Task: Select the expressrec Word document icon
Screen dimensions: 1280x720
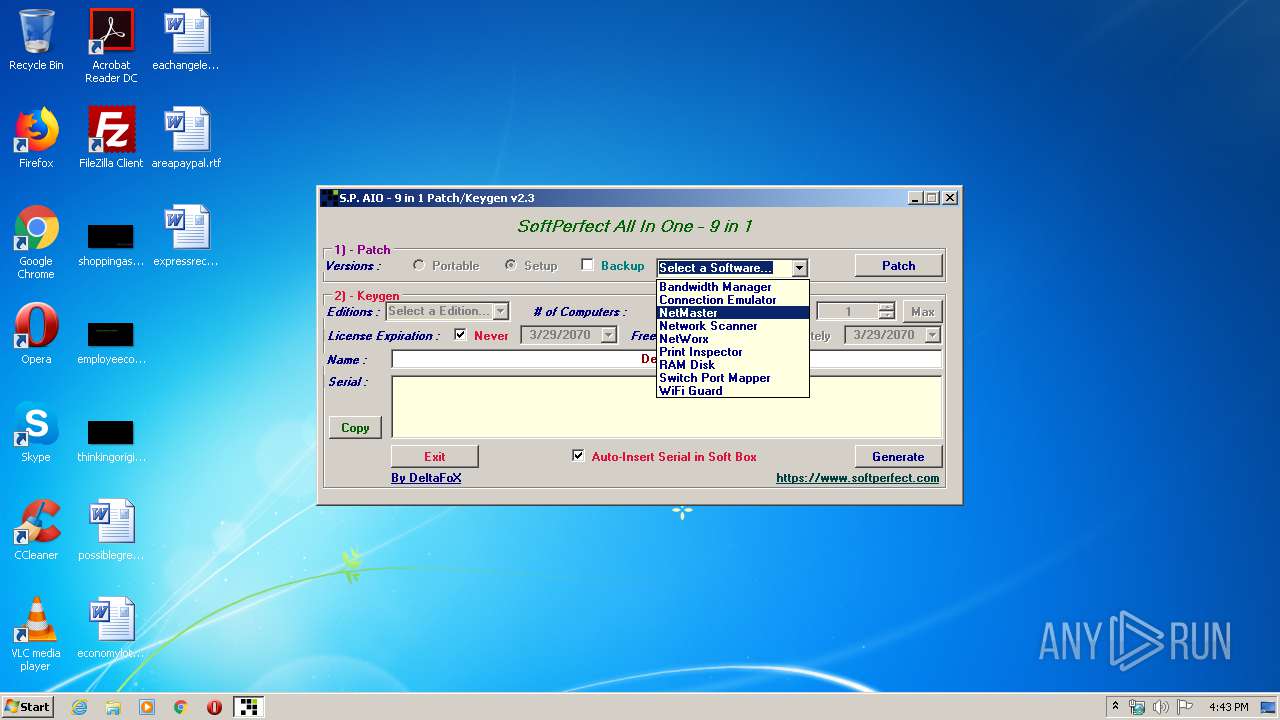Action: pos(186,236)
